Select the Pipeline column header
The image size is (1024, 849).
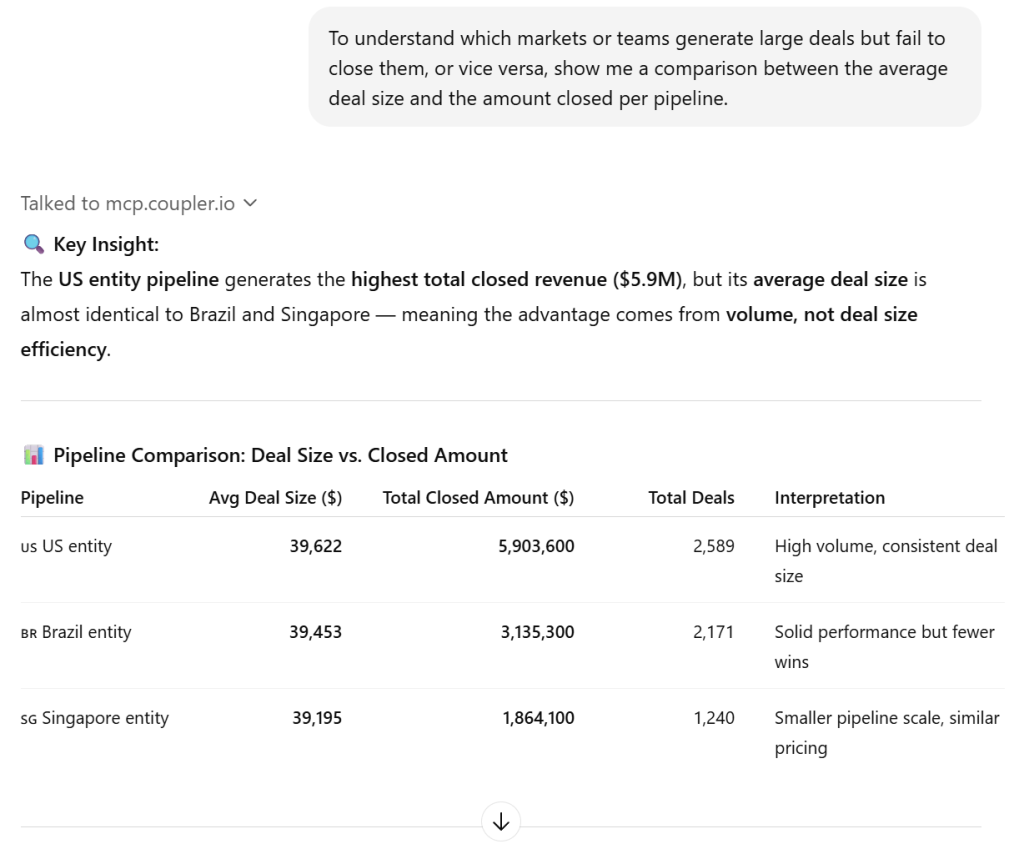click(x=52, y=498)
